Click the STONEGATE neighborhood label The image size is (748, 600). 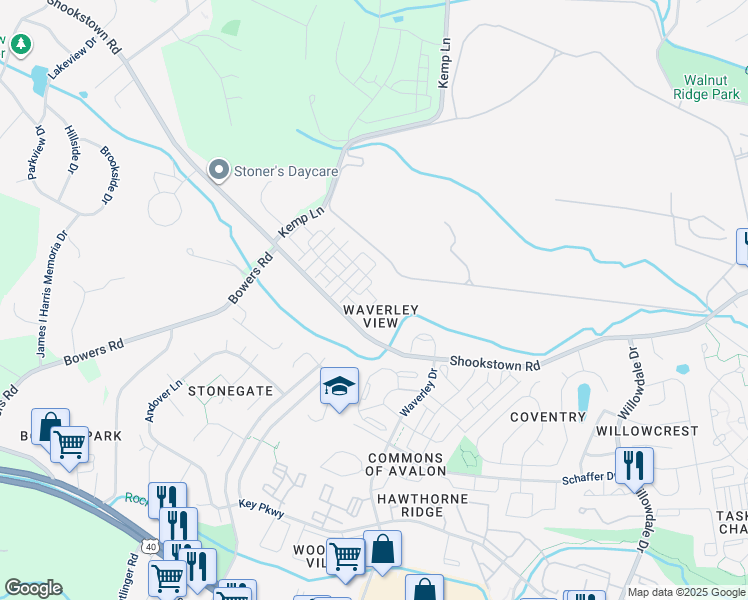click(230, 391)
